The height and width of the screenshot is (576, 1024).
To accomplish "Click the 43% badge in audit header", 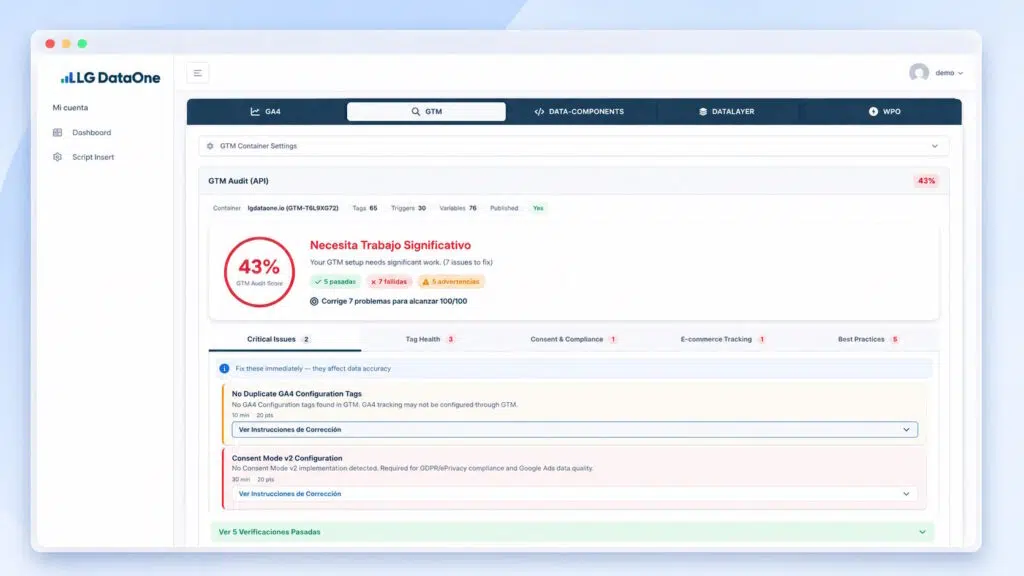I will [926, 181].
